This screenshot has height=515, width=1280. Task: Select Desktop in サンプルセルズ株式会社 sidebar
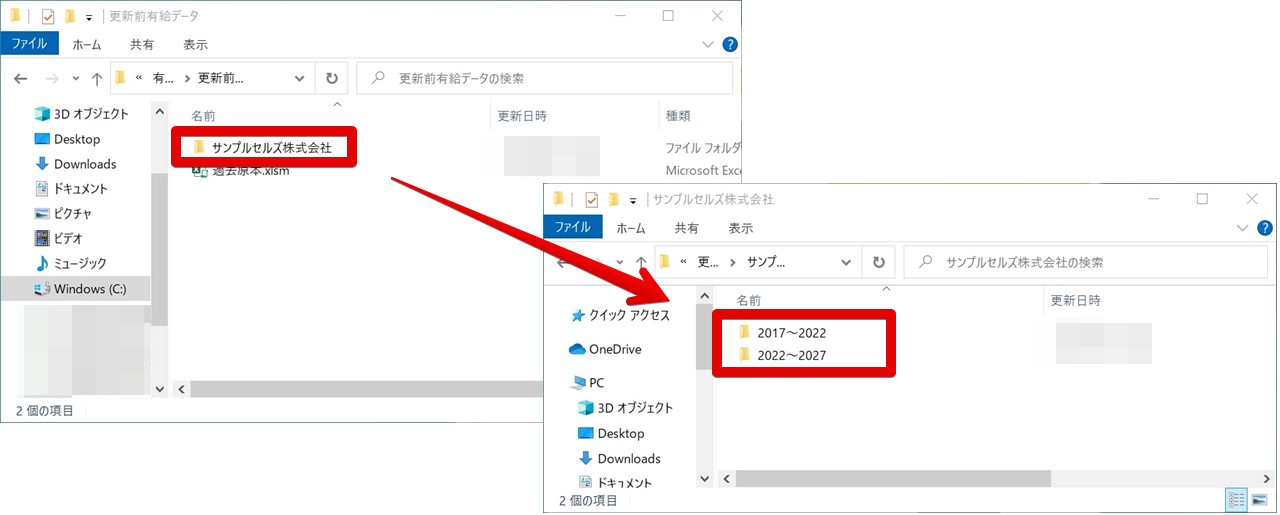[611, 434]
